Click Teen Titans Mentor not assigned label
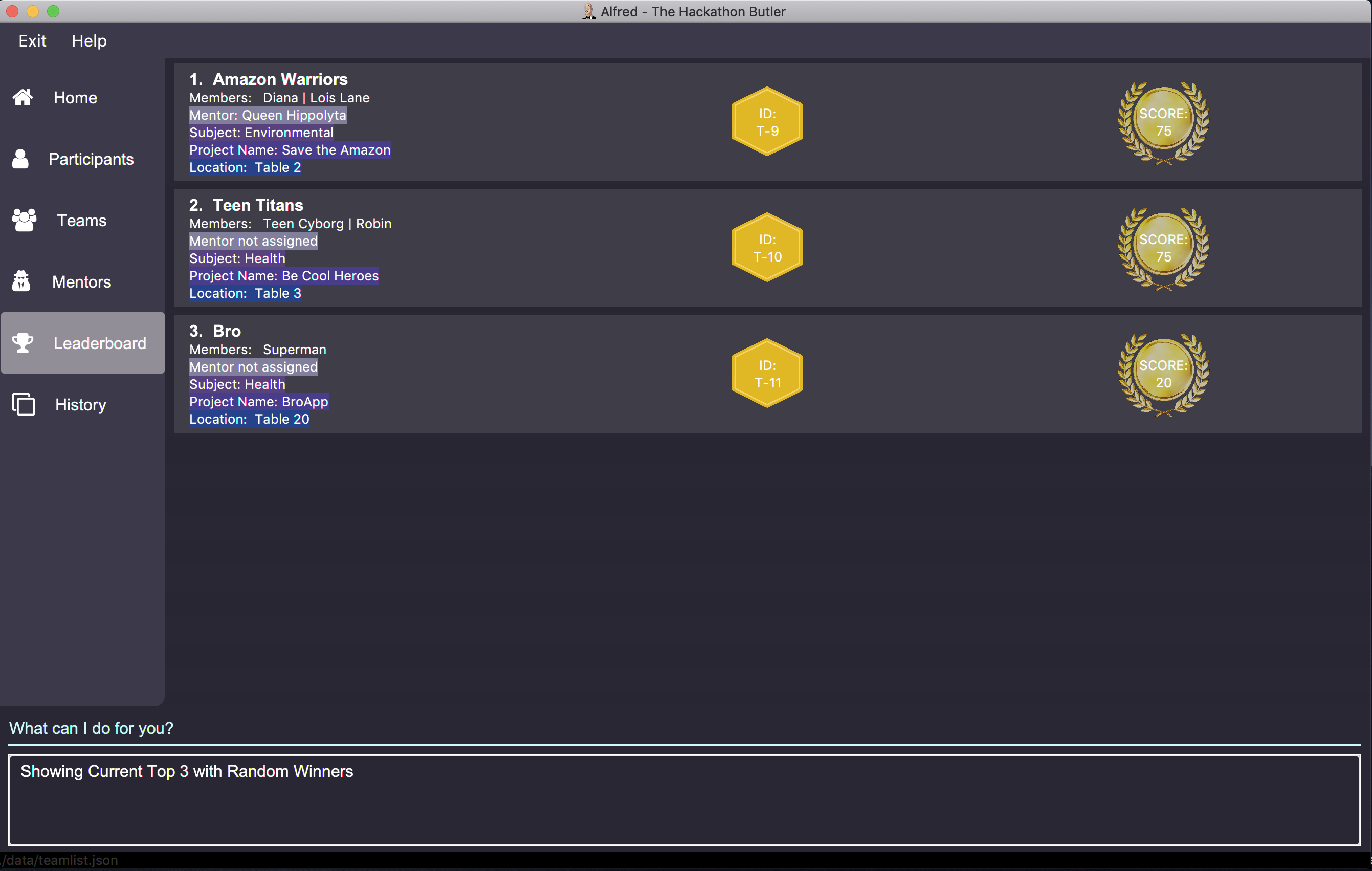The image size is (1372, 871). pyautogui.click(x=254, y=241)
